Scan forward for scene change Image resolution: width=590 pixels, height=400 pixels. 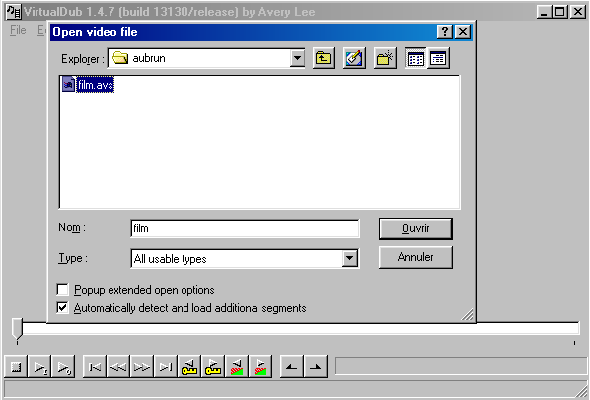260,367
